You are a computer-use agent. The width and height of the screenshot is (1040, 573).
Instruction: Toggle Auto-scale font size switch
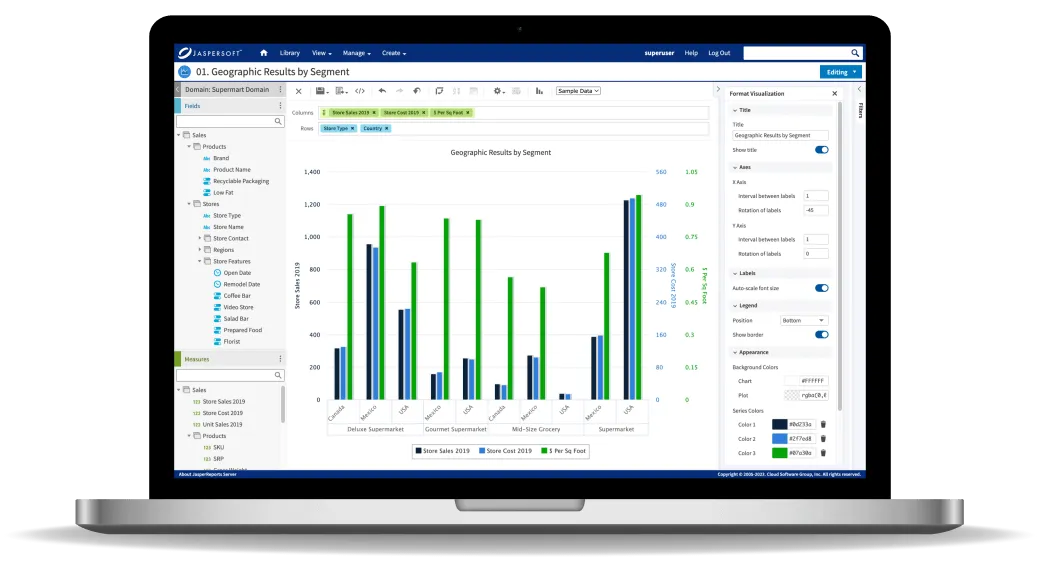[822, 288]
